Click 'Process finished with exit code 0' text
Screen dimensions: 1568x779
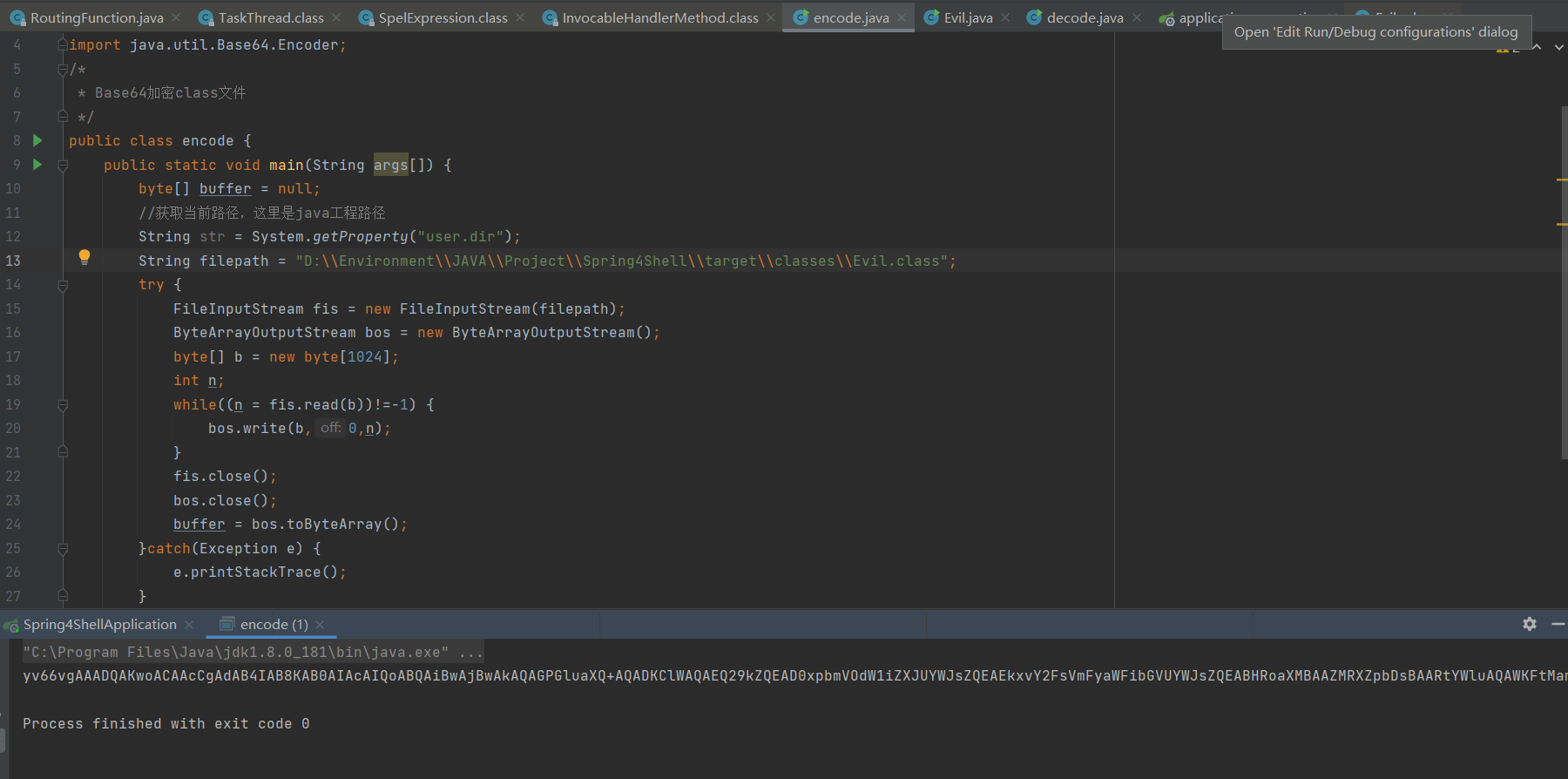point(166,723)
